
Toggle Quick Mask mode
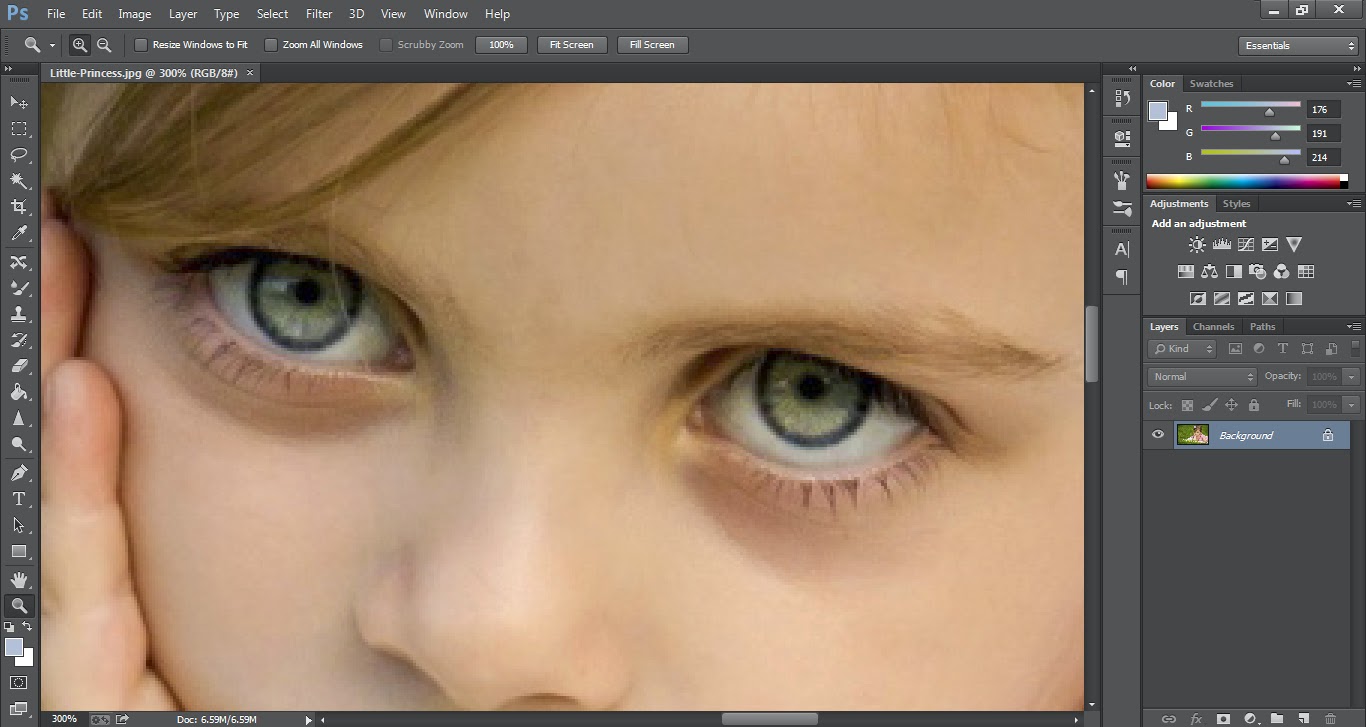[19, 683]
